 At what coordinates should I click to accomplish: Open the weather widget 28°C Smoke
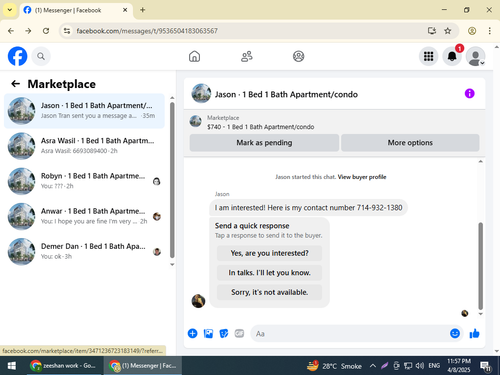coord(334,366)
